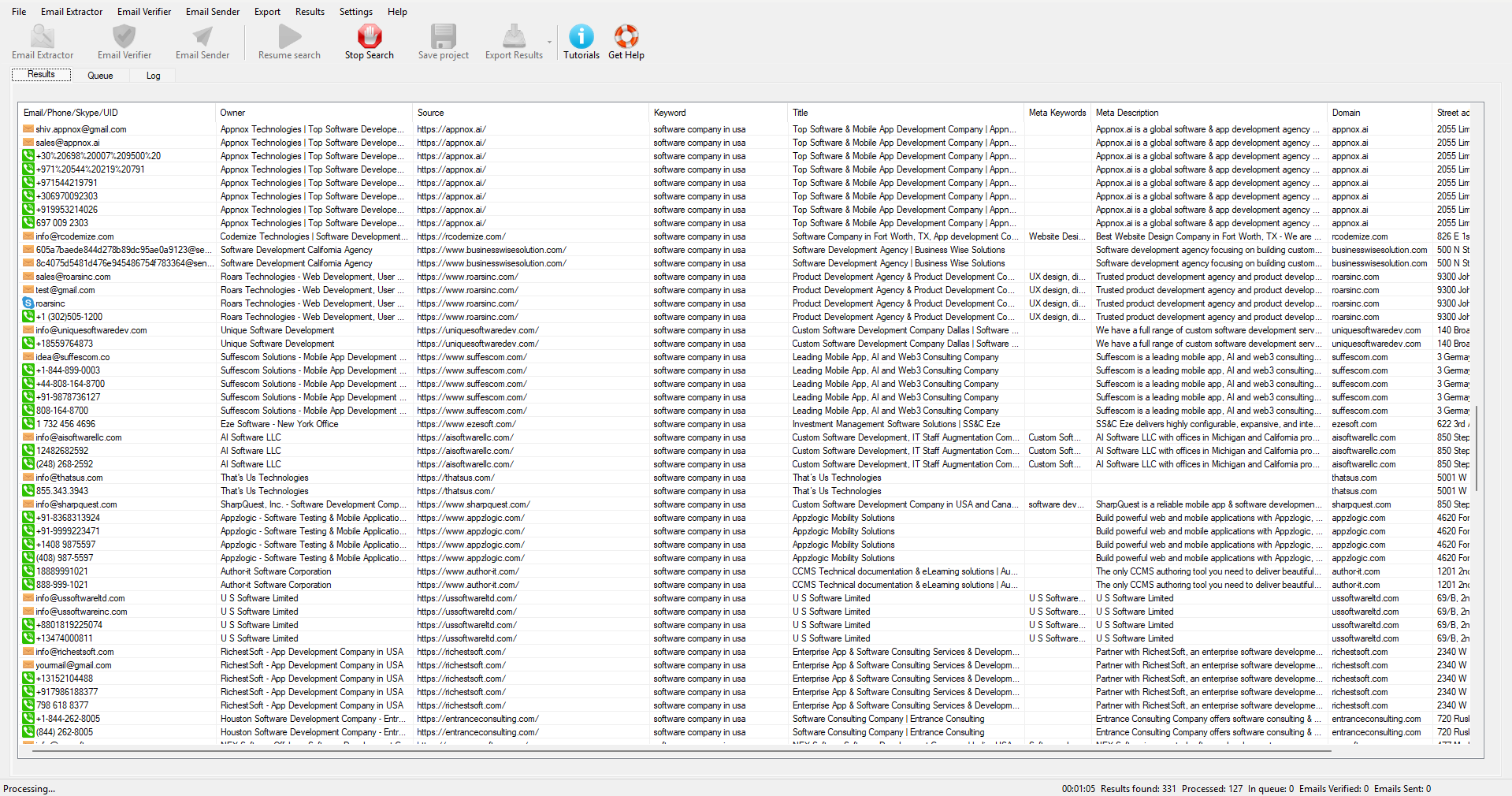Click envelope icon beside info@thatsus.com
The image size is (1512, 796).
tap(28, 478)
